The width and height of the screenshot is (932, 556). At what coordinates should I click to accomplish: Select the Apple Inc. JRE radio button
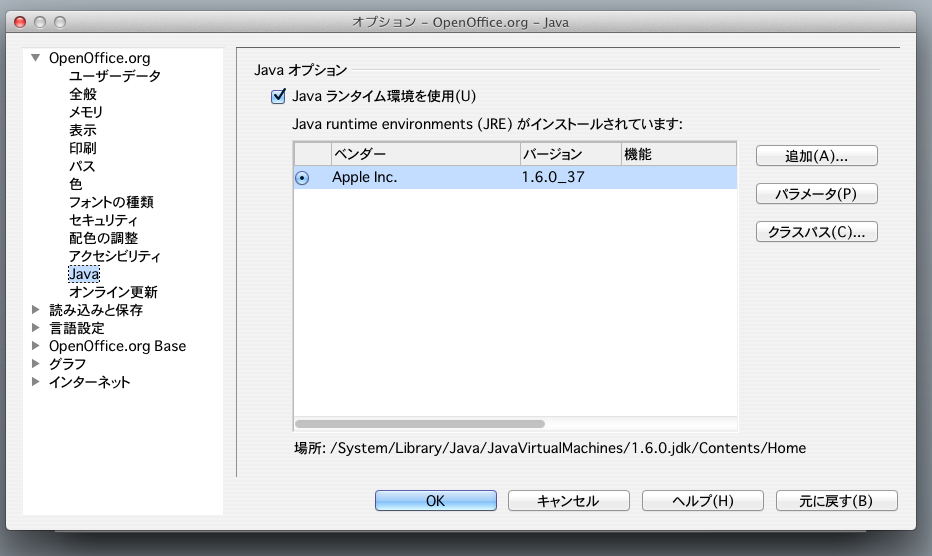pos(302,178)
